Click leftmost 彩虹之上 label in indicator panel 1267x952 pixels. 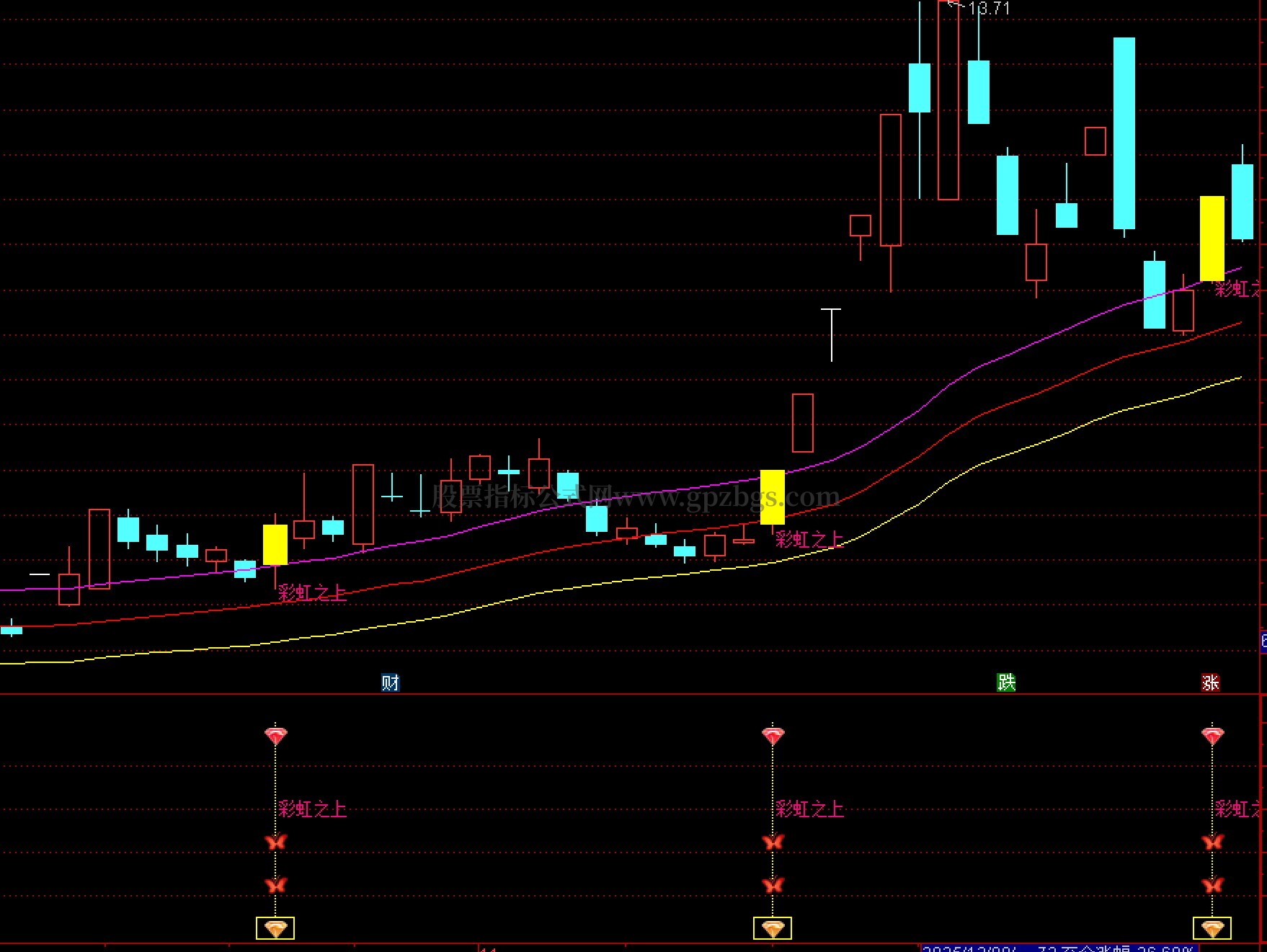[312, 809]
